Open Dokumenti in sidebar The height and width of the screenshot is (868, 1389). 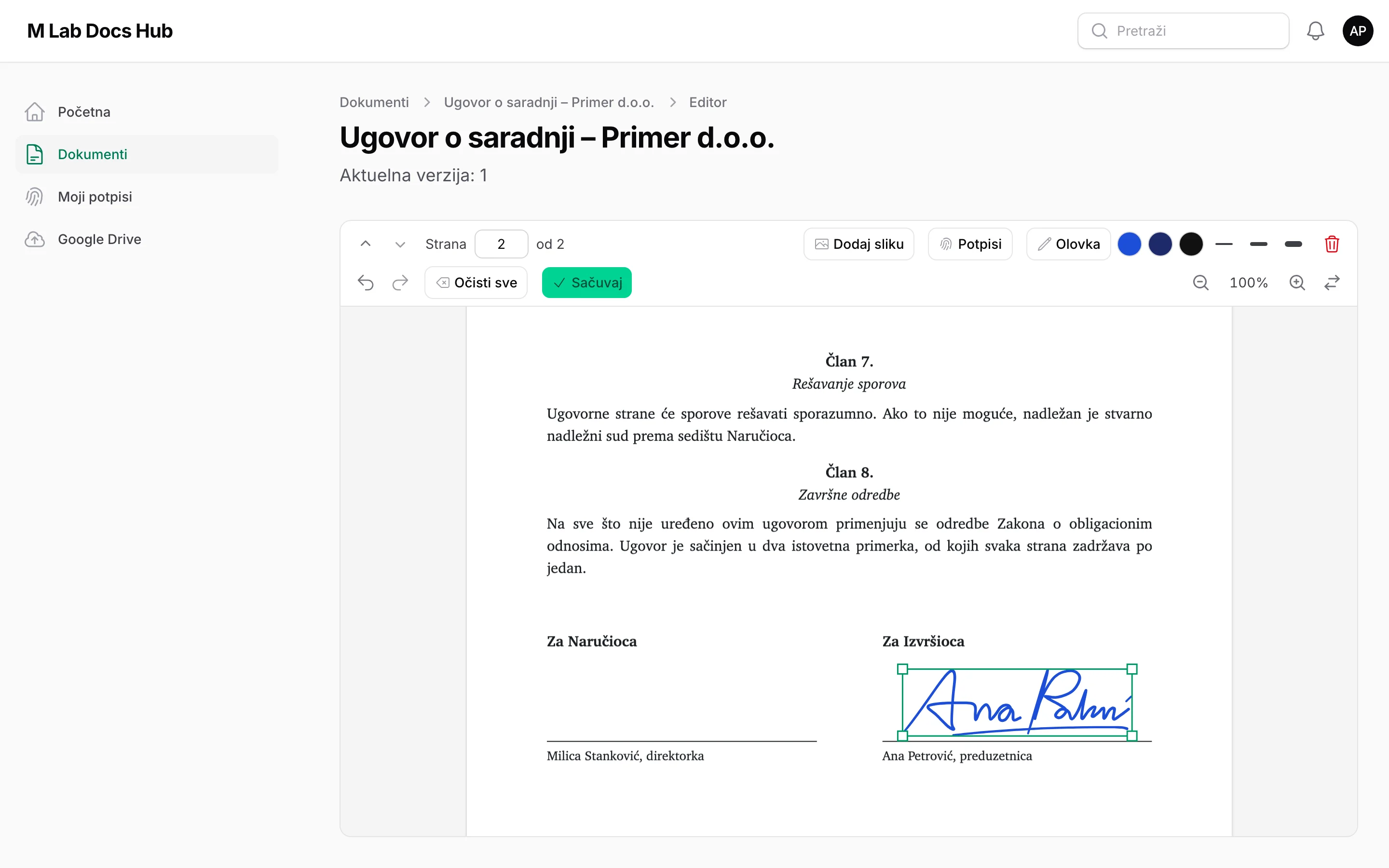point(147,154)
